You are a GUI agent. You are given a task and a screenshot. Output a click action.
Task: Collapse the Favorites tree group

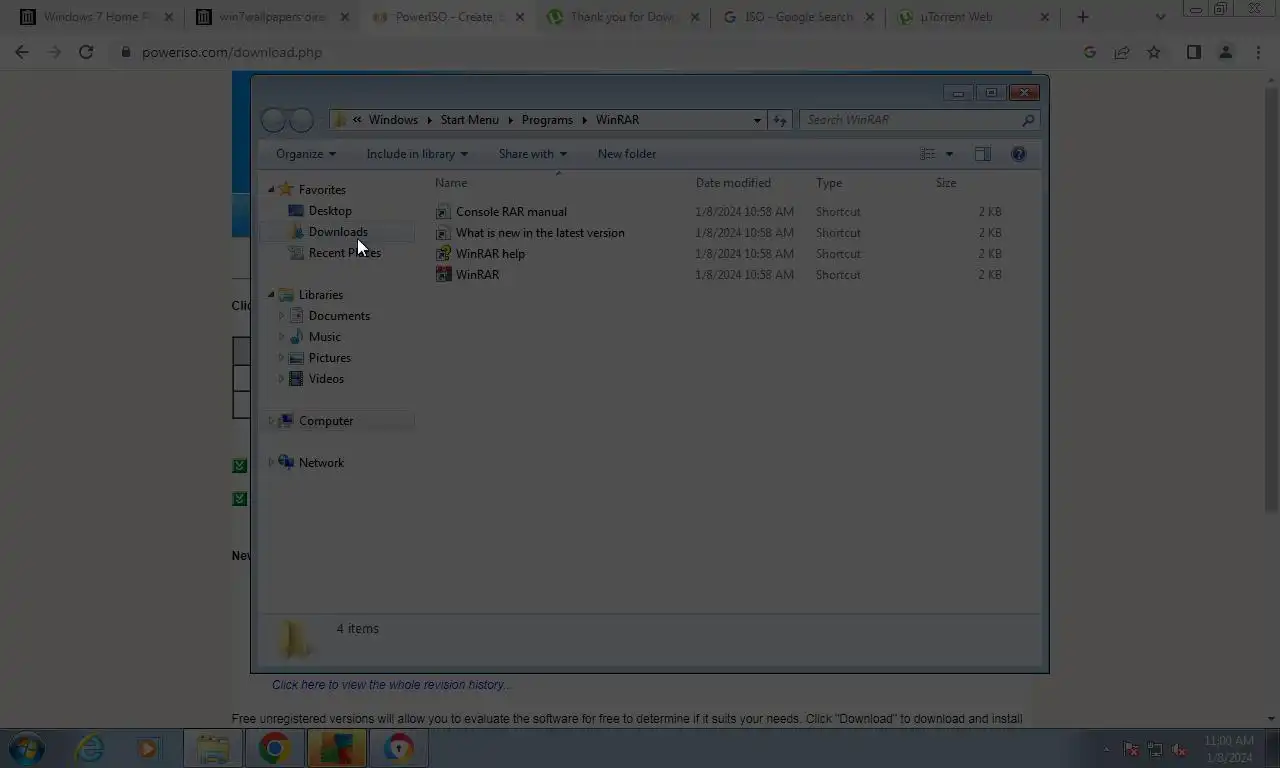[271, 190]
